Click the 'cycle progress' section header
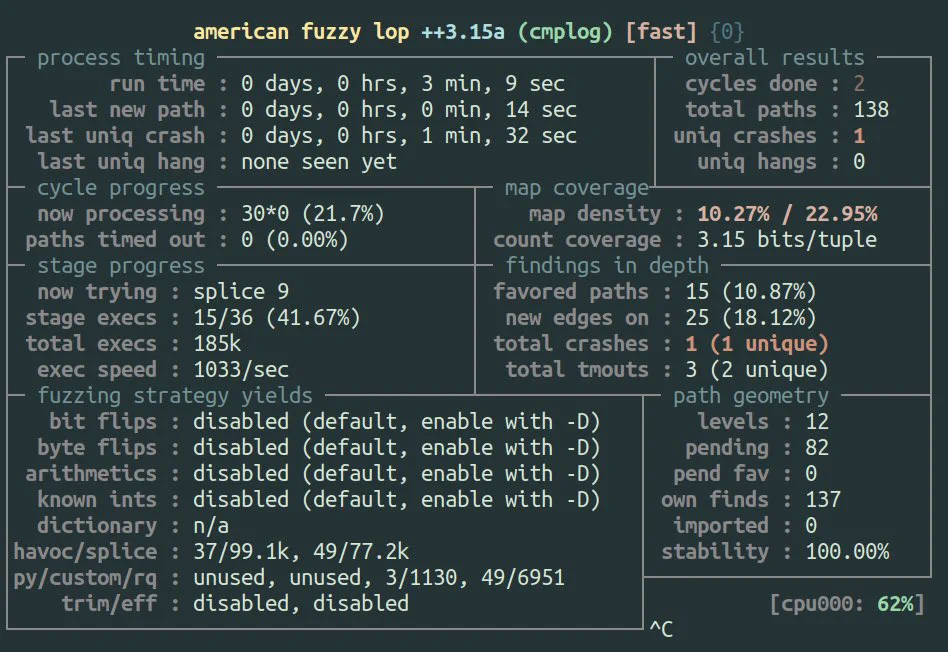This screenshot has height=652, width=948. coord(121,188)
